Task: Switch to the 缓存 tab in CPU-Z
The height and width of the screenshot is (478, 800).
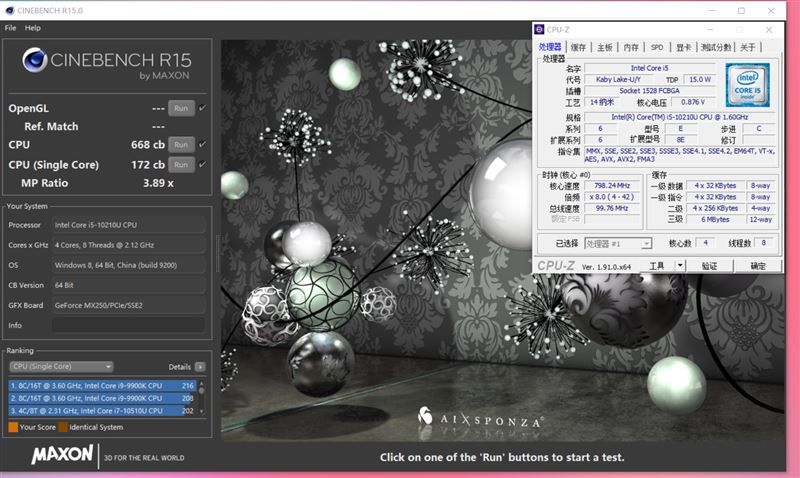Action: click(x=578, y=47)
